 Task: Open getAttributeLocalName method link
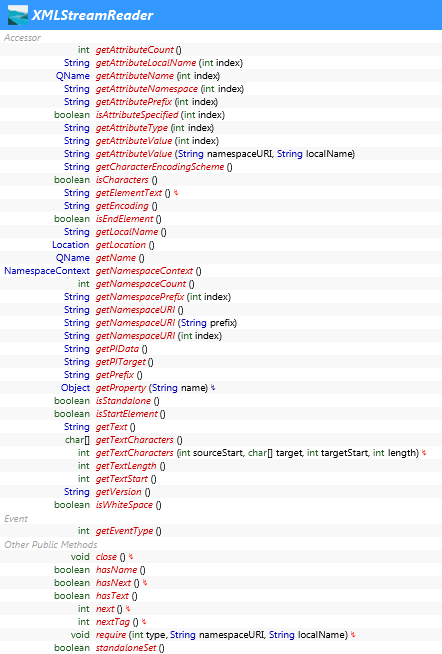[146, 63]
